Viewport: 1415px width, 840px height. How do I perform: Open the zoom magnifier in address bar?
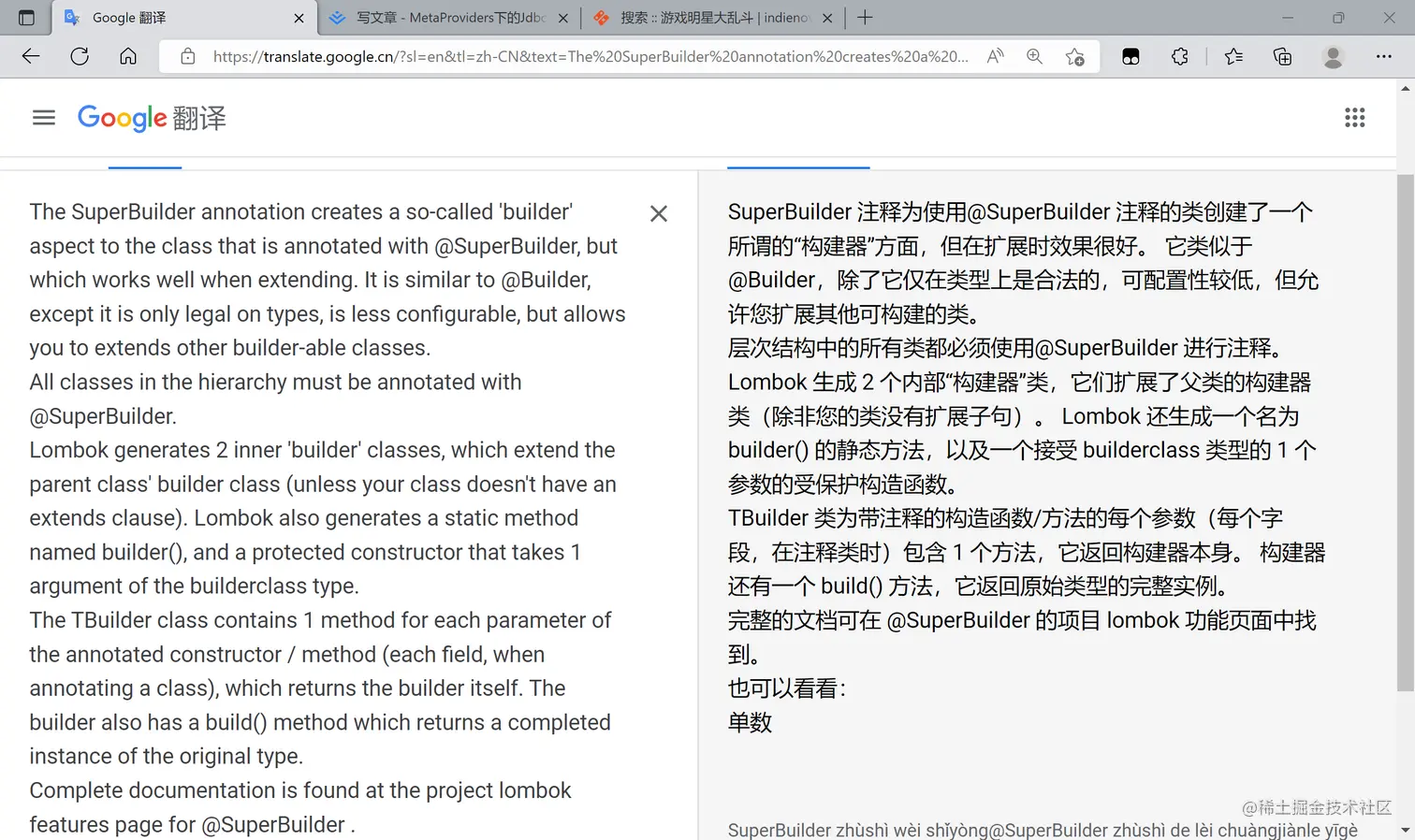(1034, 56)
